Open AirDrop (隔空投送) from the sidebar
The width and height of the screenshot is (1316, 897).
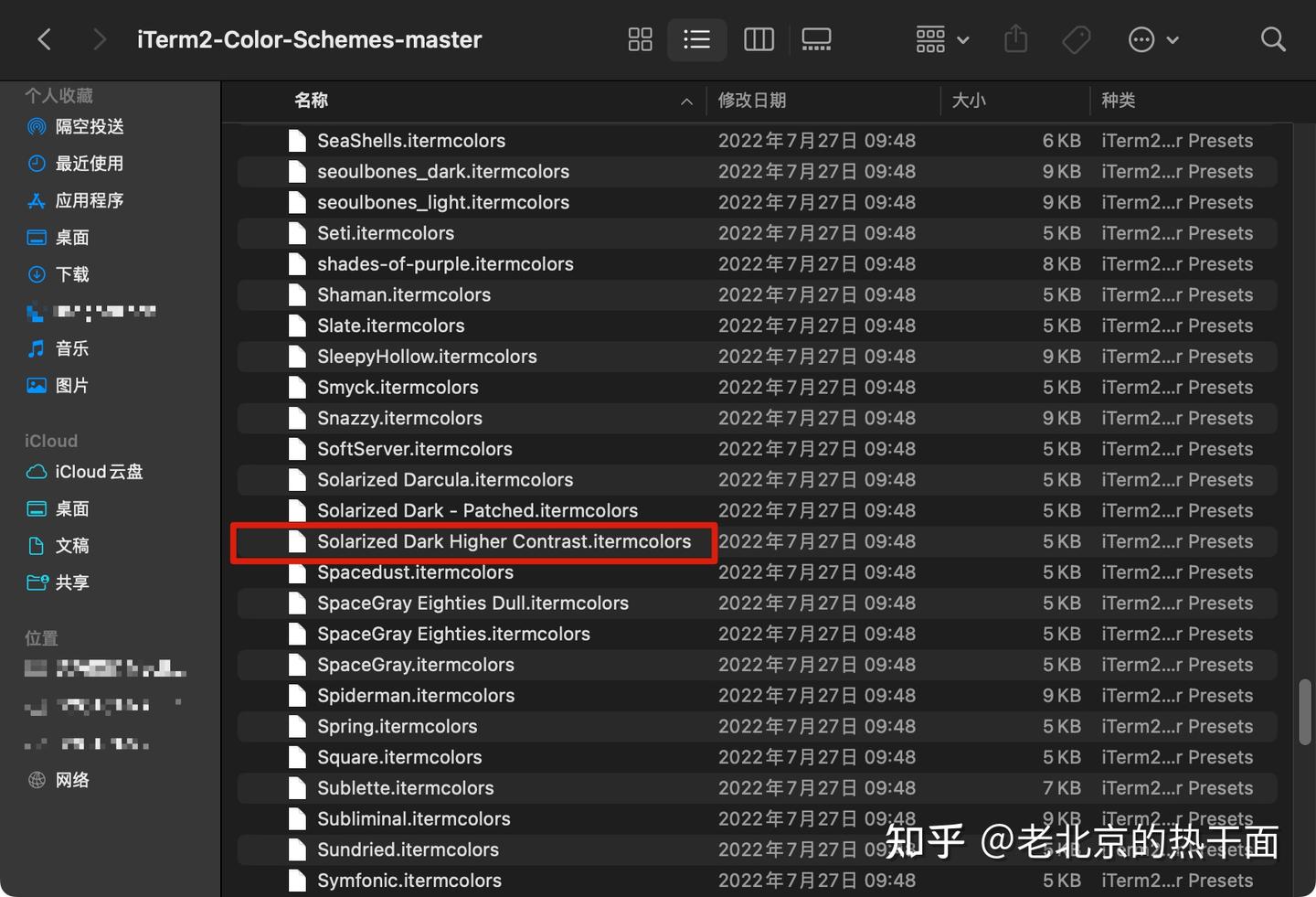point(89,126)
